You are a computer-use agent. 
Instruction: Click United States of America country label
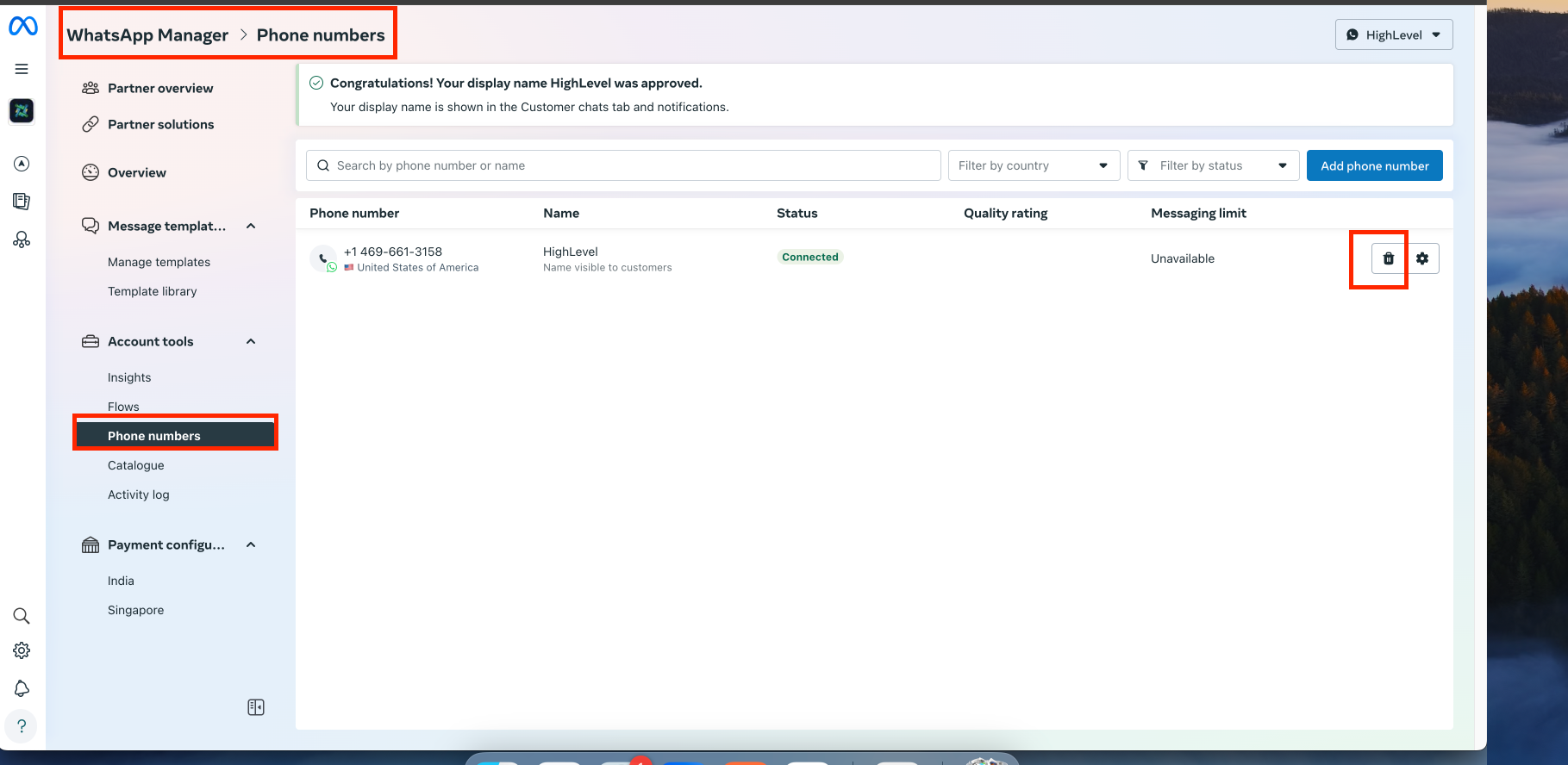coord(418,268)
